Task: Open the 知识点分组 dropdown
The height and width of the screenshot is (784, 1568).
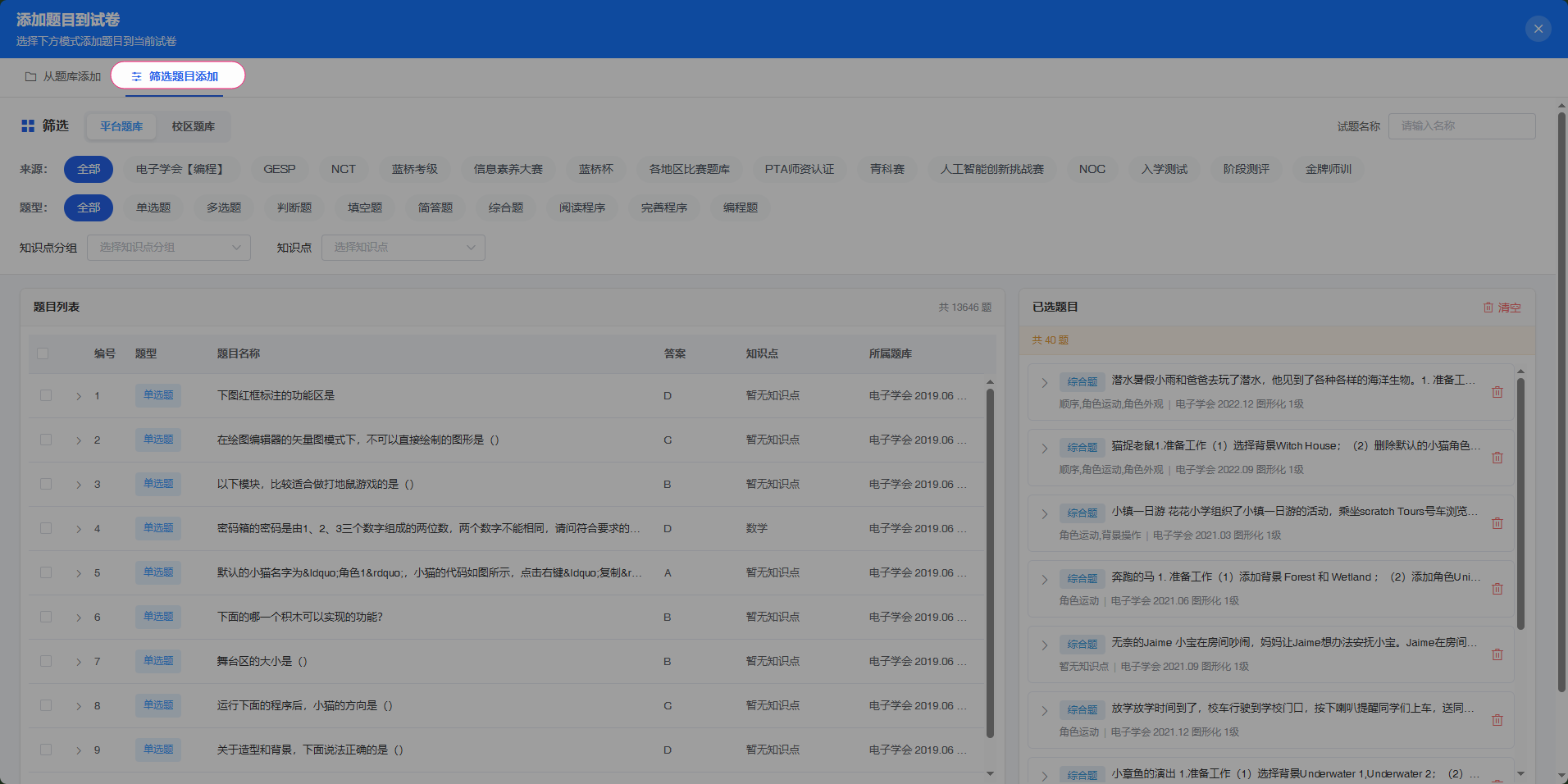Action: pyautogui.click(x=168, y=247)
